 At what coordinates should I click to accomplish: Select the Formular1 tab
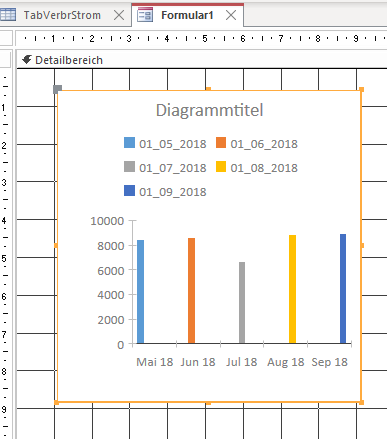pyautogui.click(x=187, y=15)
